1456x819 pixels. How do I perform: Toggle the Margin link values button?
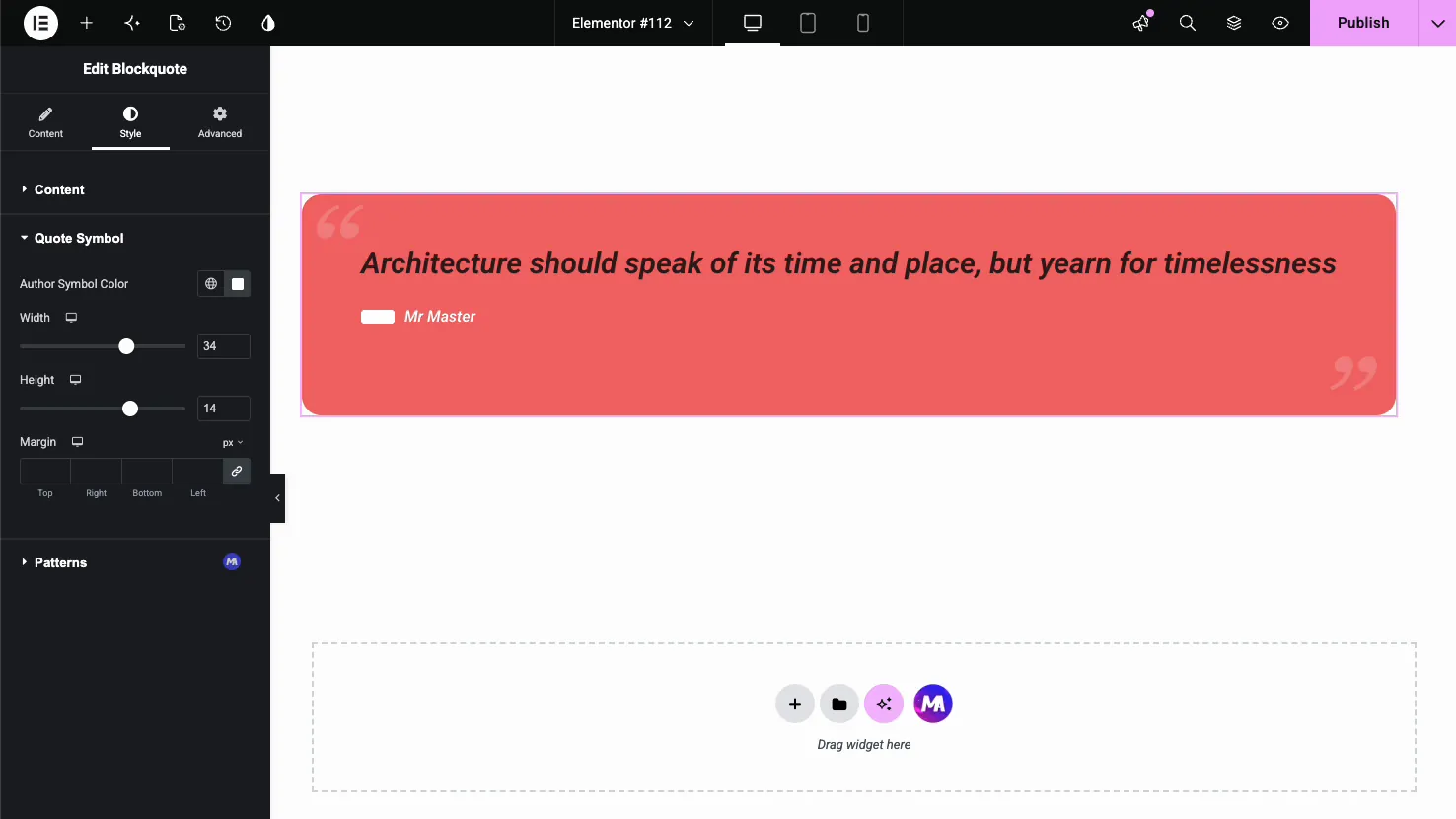(237, 472)
